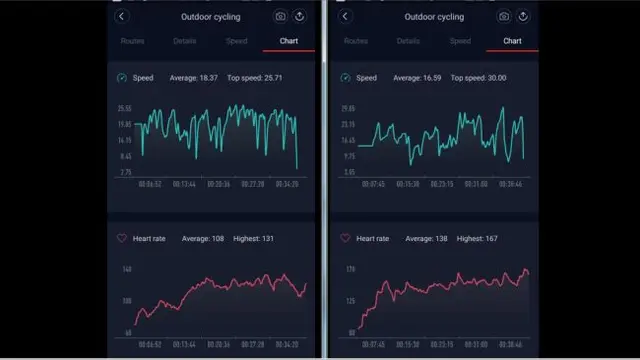Click 'Average: 16.59' speed value
The width and height of the screenshot is (640, 360).
click(417, 78)
